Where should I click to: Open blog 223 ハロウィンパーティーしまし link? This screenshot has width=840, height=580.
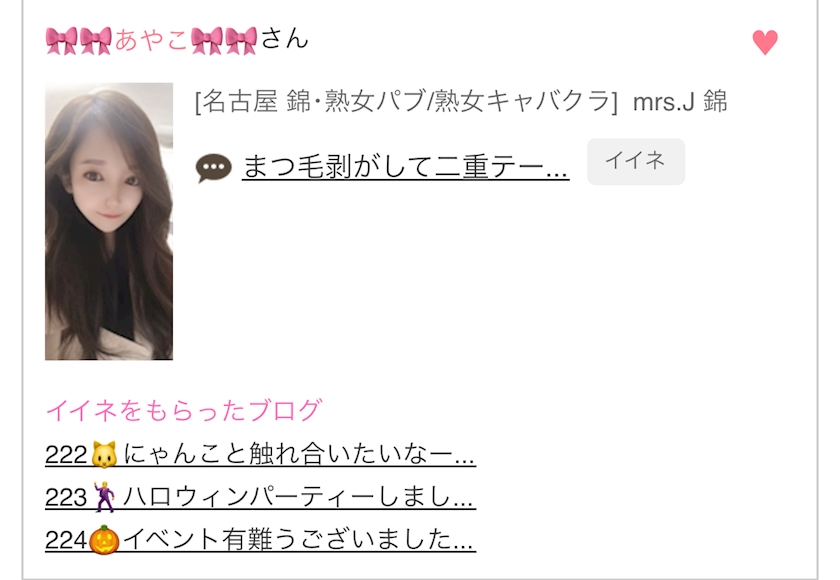pyautogui.click(x=260, y=497)
